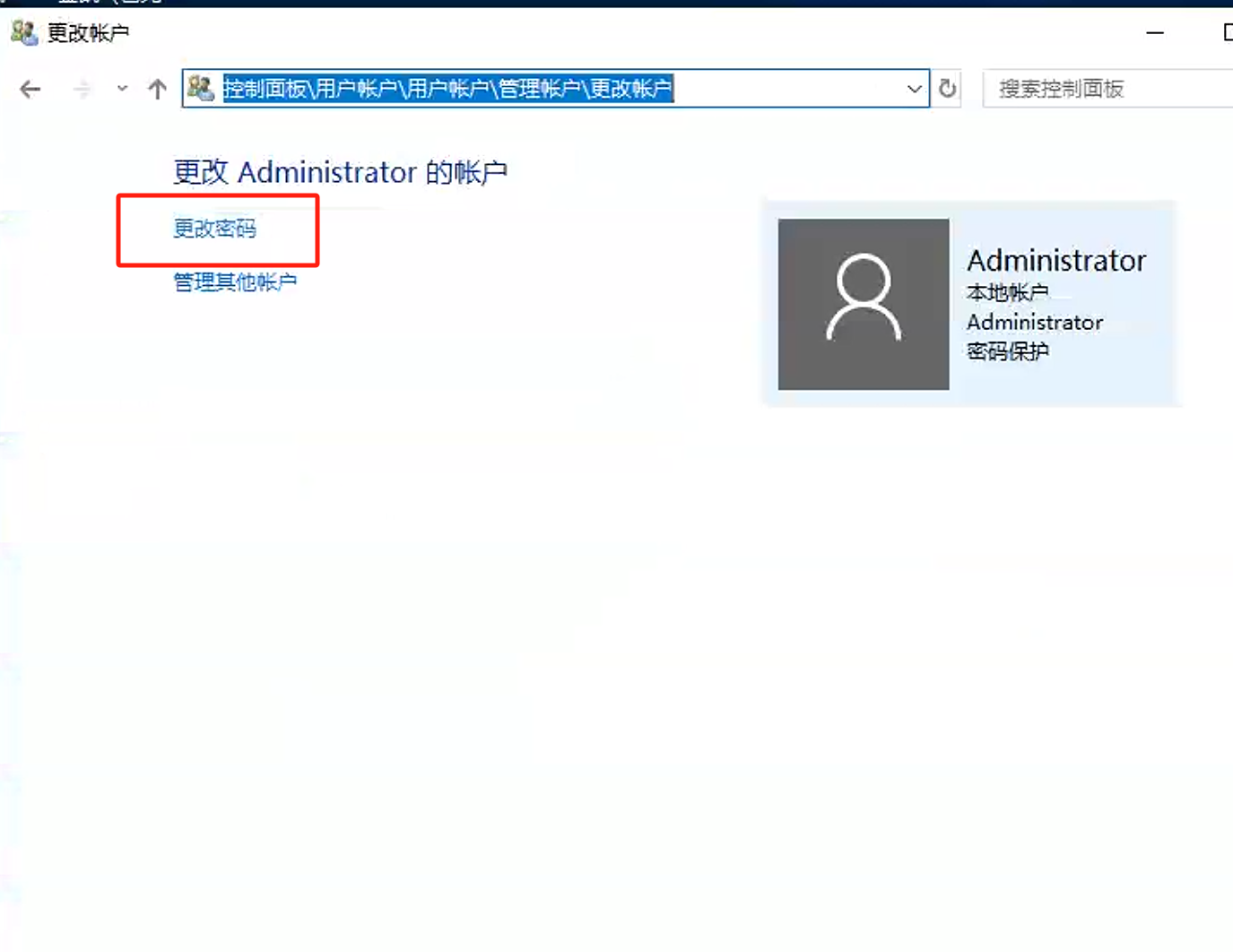Viewport: 1233px width, 952px height.
Task: Click the forward navigation arrow
Action: [82, 89]
